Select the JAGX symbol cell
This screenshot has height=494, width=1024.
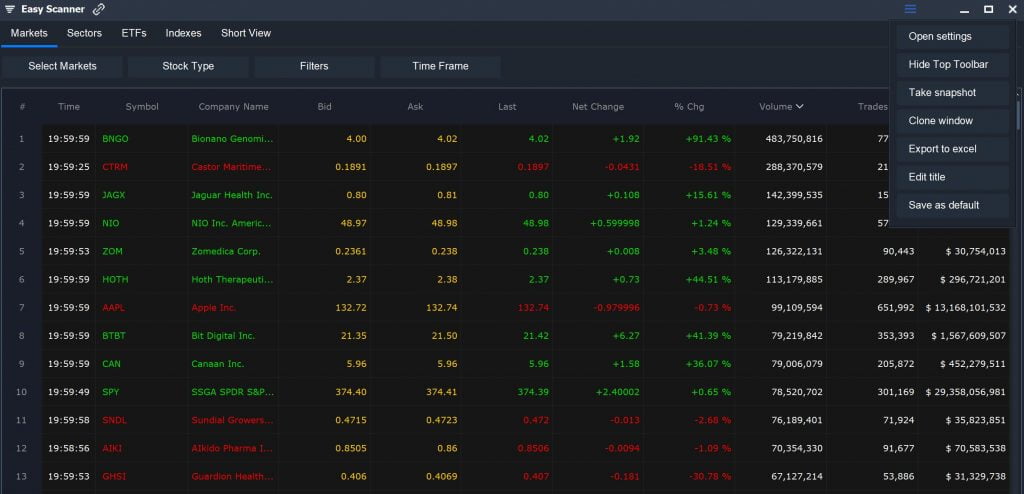pyautogui.click(x=114, y=195)
